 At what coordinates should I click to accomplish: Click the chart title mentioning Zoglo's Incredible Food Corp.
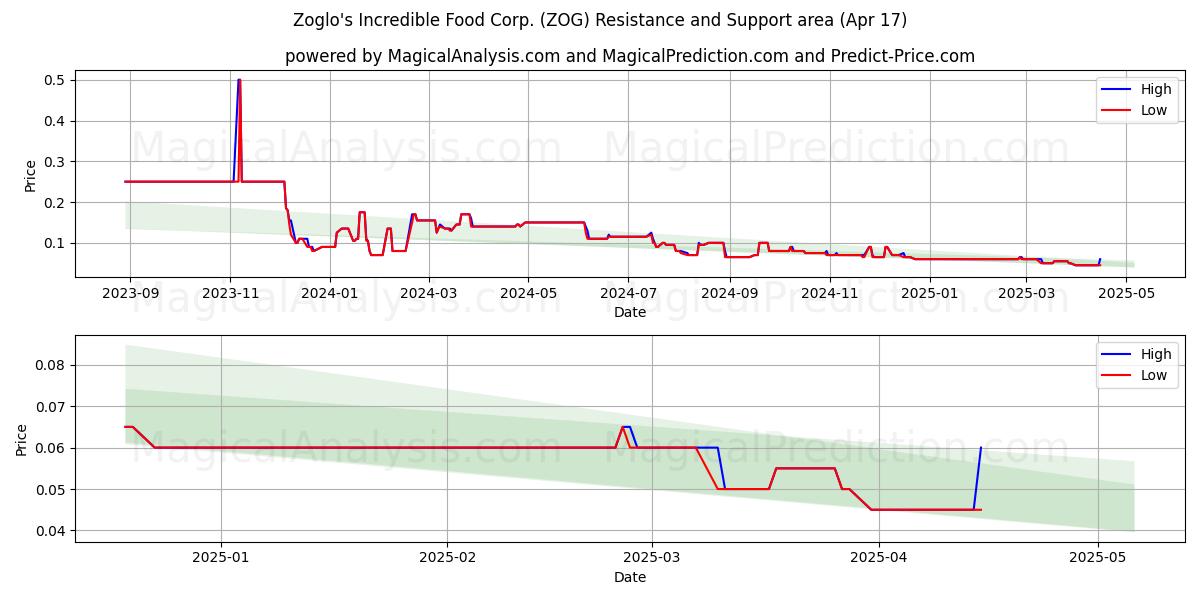click(x=600, y=20)
